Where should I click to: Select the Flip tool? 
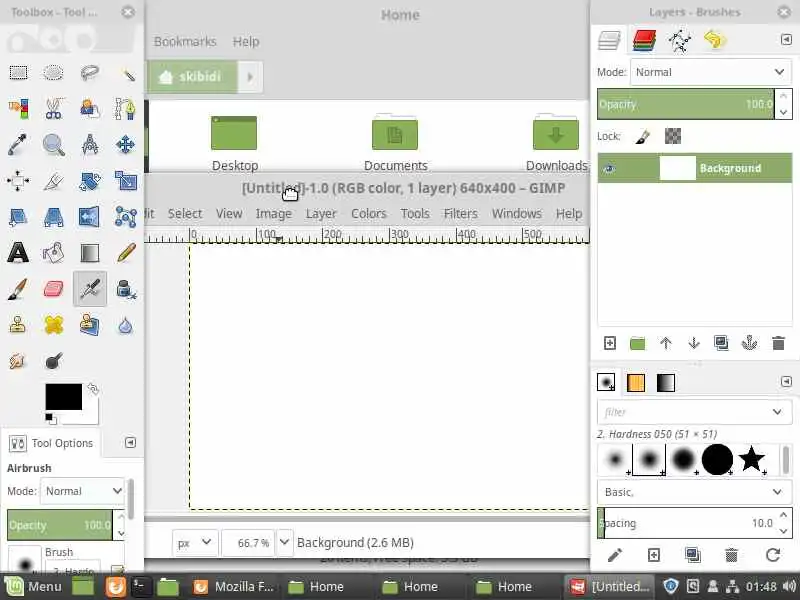click(90, 217)
